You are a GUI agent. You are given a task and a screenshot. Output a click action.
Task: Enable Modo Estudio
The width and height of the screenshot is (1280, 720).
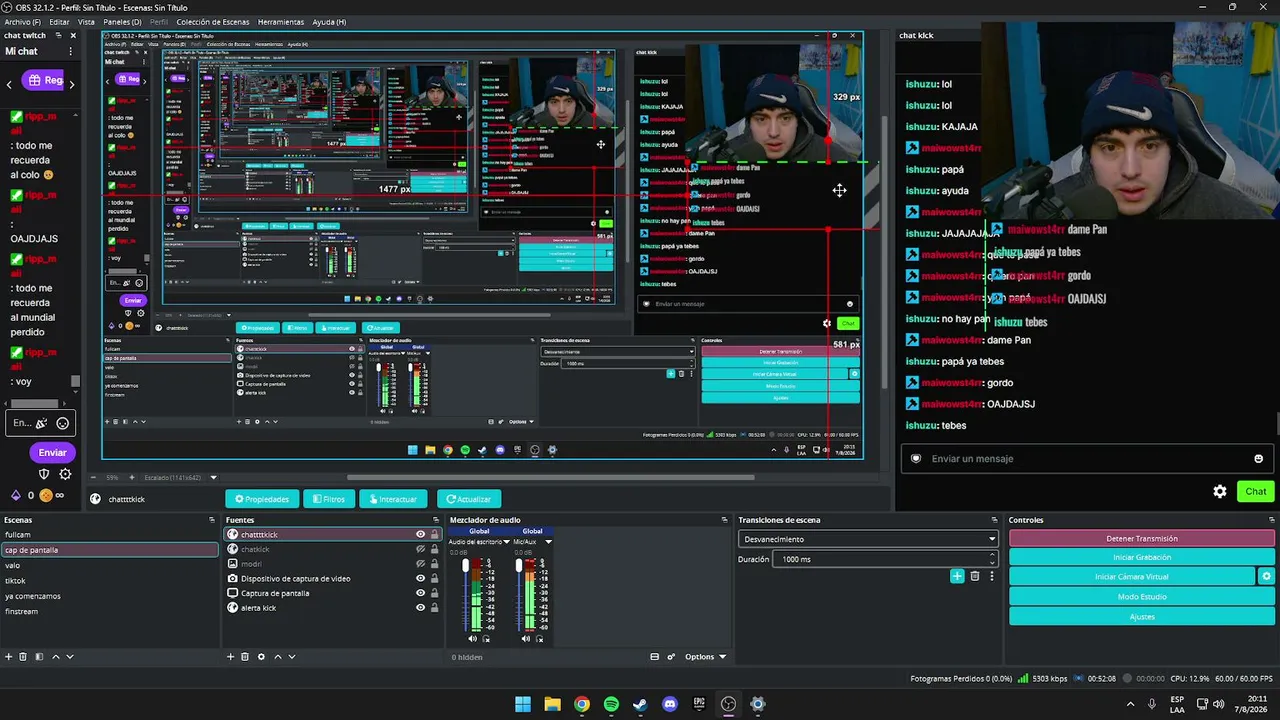click(x=1142, y=597)
